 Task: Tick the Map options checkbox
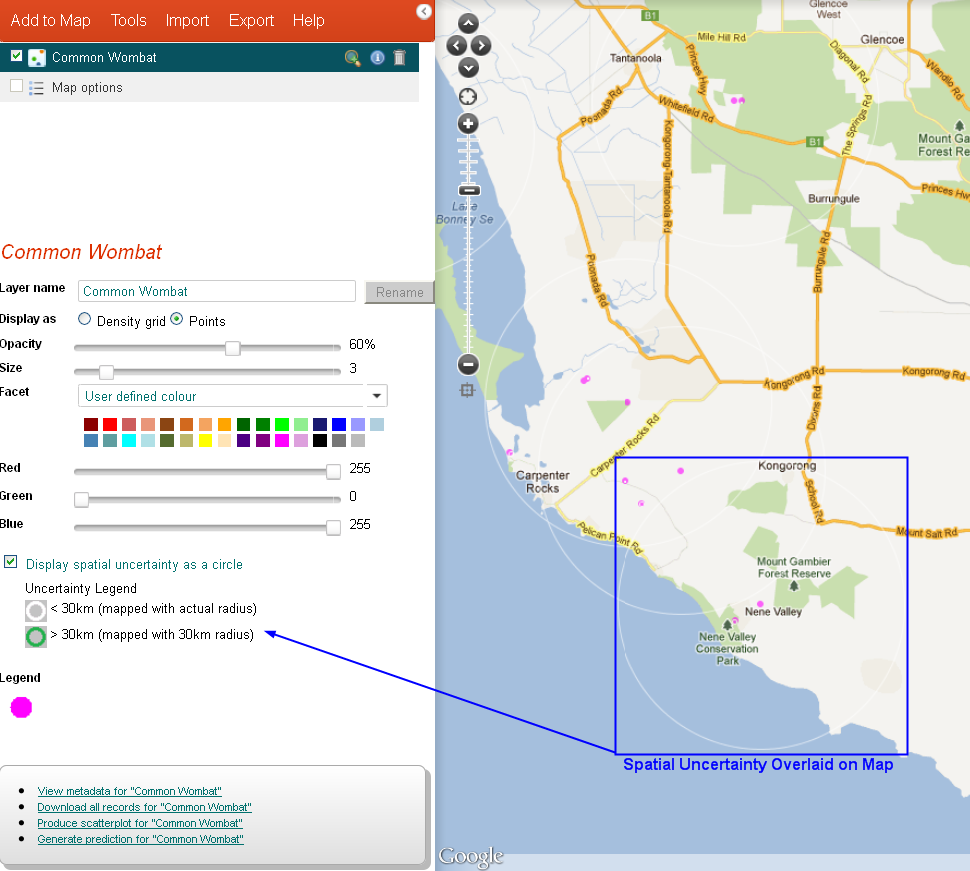click(16, 86)
